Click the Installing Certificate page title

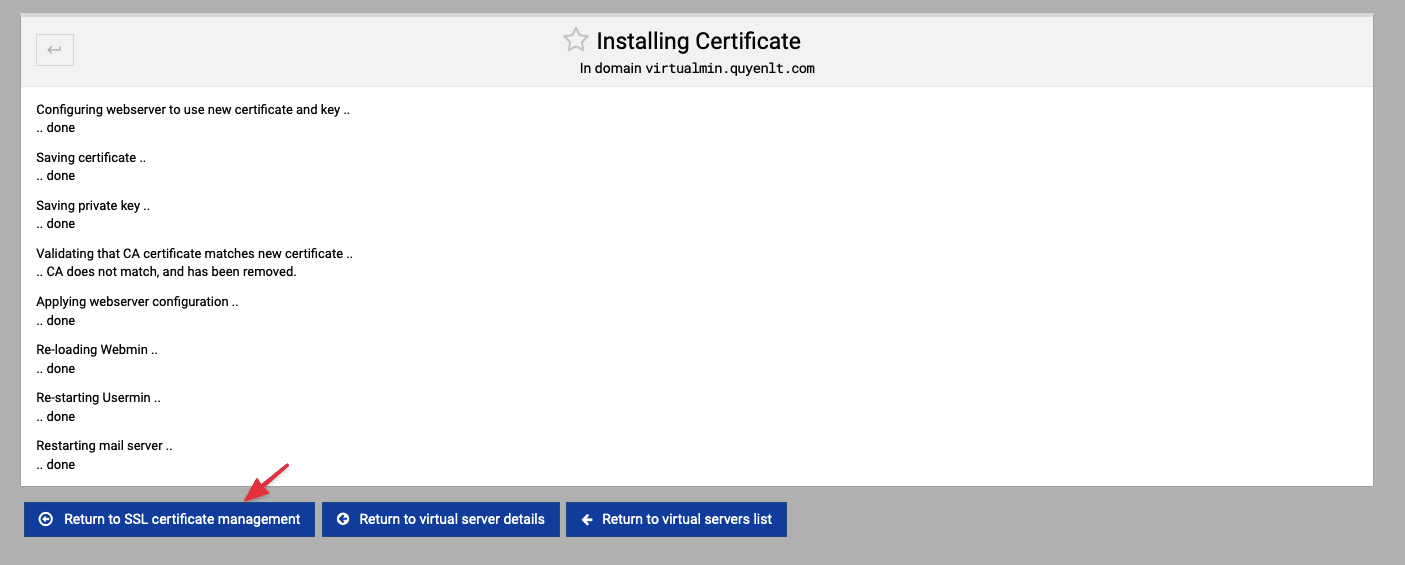click(x=698, y=41)
